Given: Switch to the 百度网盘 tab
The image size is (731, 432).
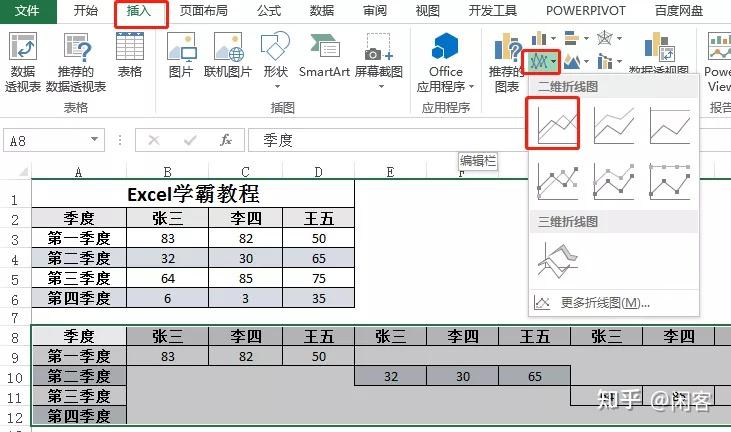Looking at the screenshot, I should click(x=679, y=11).
